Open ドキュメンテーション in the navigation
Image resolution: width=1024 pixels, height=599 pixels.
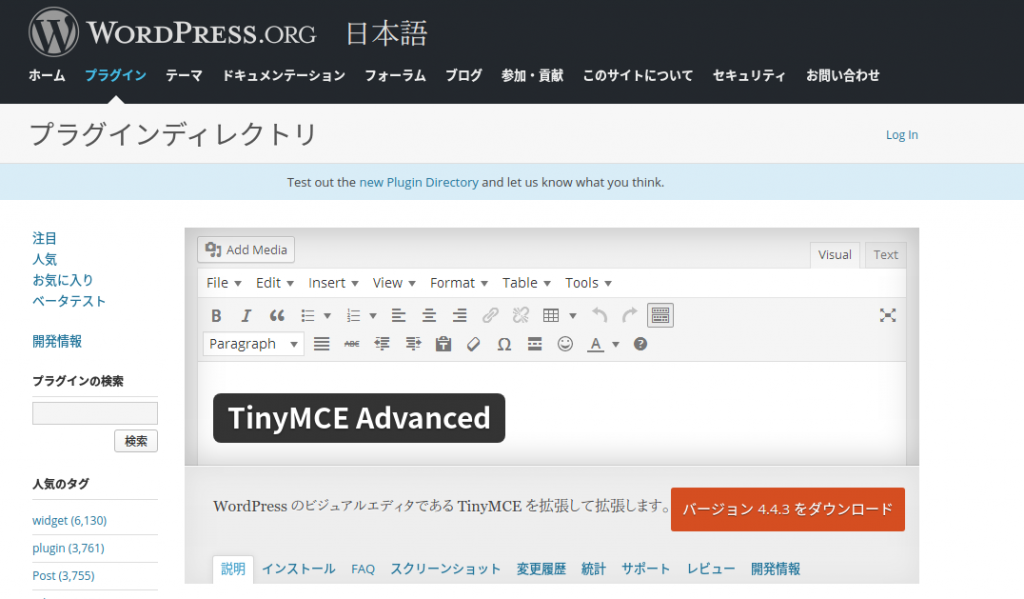(284, 76)
